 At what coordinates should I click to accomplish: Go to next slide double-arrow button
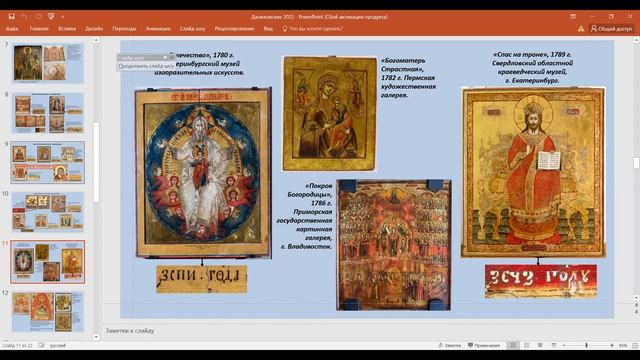click(636, 312)
